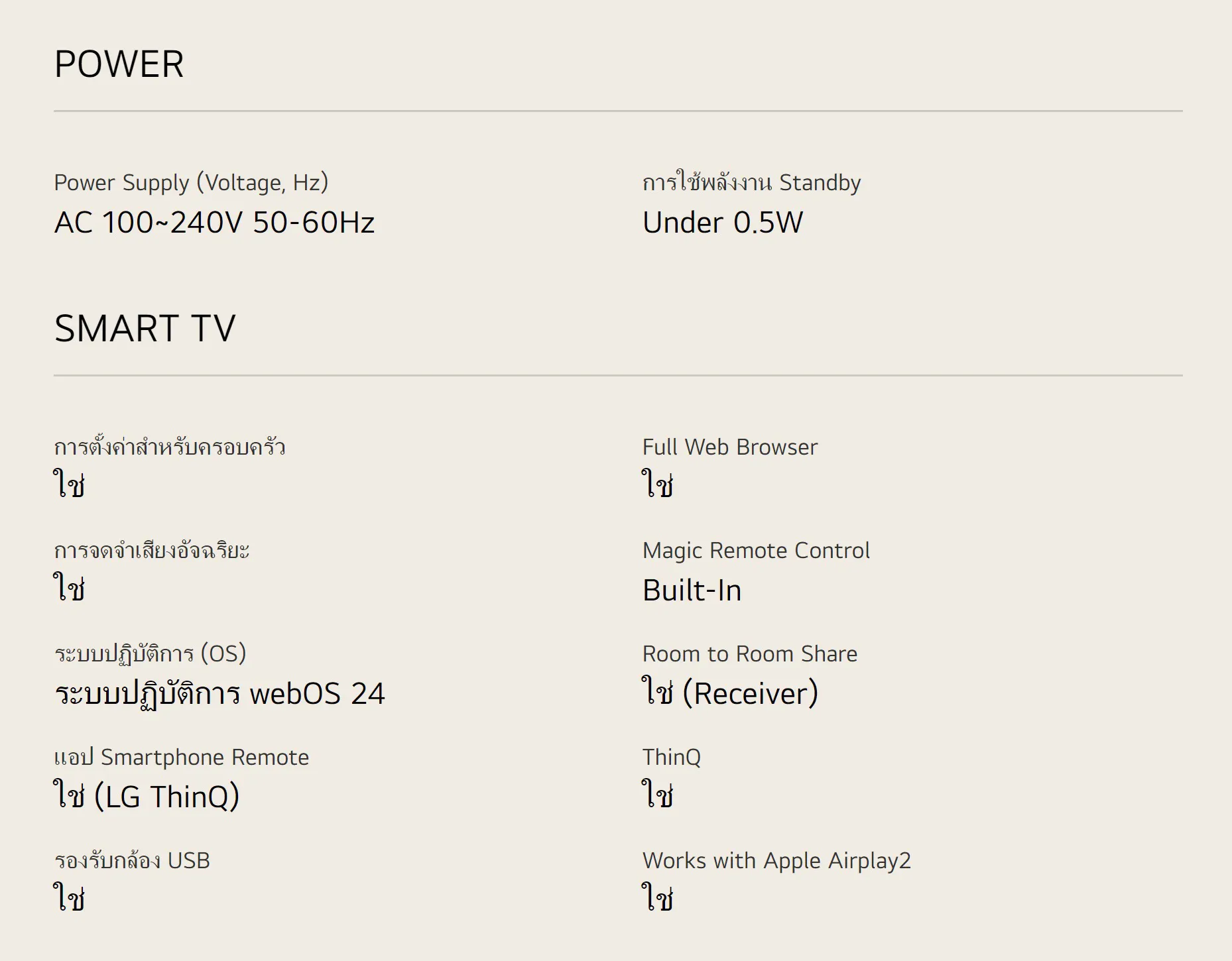Click the Built-In value text
1232x961 pixels.
click(x=692, y=590)
